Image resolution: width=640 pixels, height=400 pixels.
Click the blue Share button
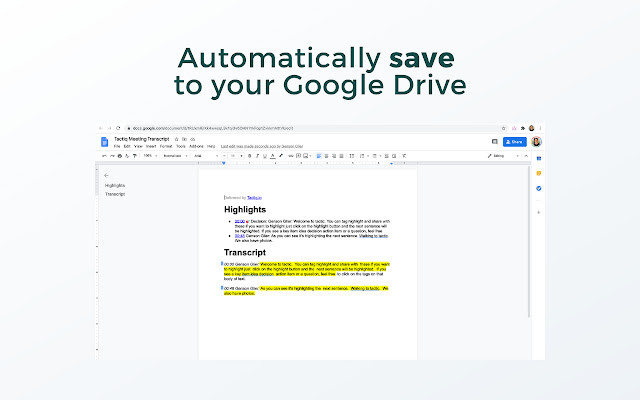click(515, 142)
